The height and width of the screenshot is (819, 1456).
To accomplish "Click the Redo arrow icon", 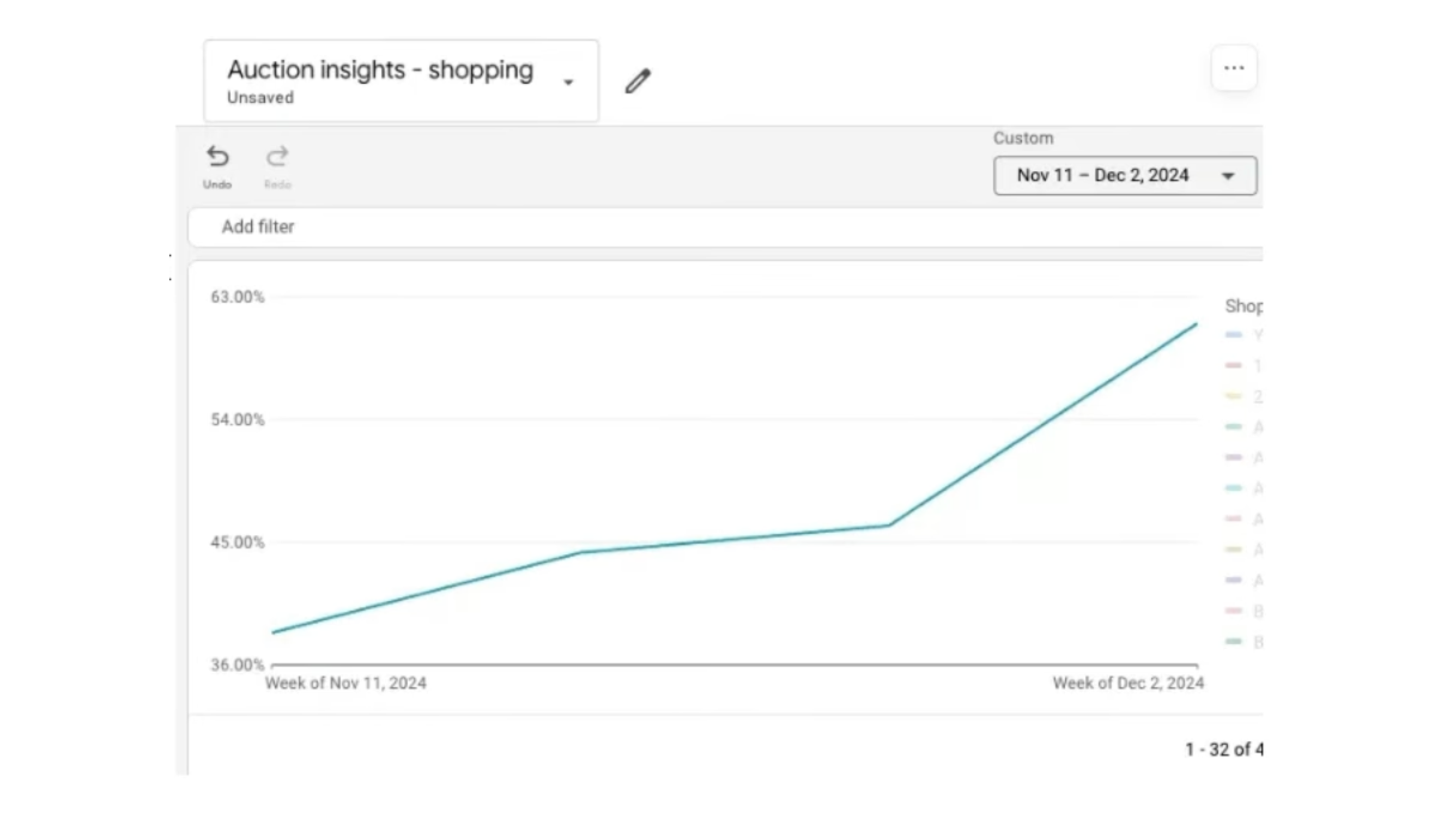I will click(x=277, y=157).
